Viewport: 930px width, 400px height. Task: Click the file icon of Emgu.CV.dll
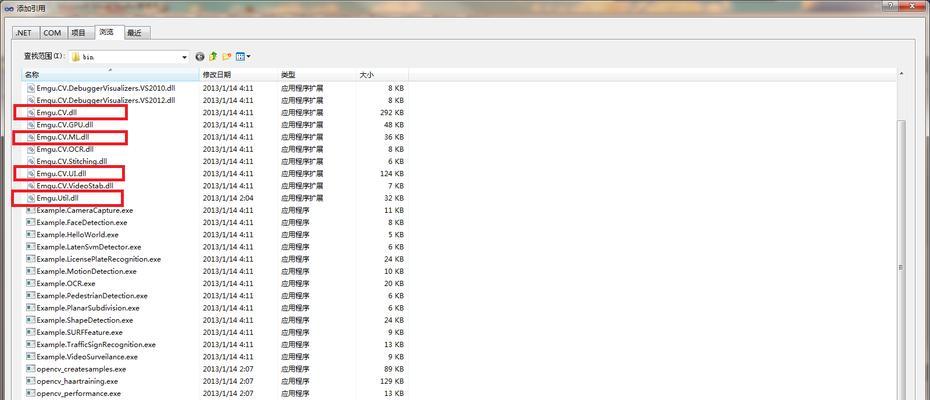click(x=31, y=112)
